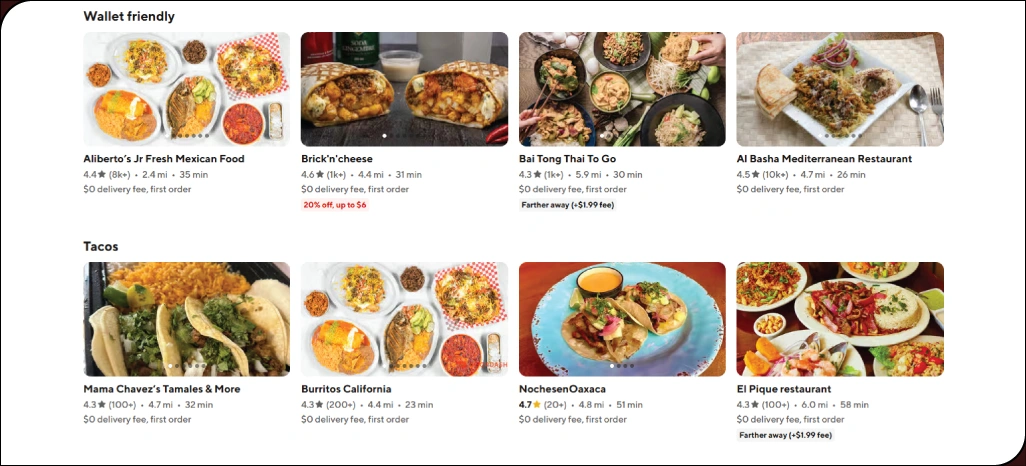The width and height of the screenshot is (1026, 466).
Task: Click the Brick'n'cheese burrito image
Action: [404, 89]
